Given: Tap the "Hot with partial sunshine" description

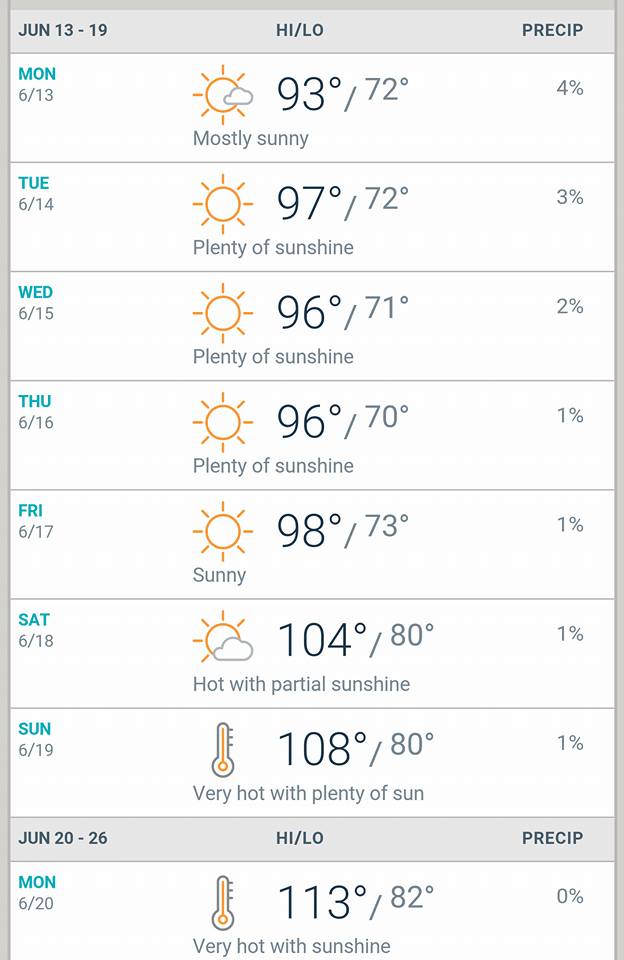Looking at the screenshot, I should pos(301,684).
